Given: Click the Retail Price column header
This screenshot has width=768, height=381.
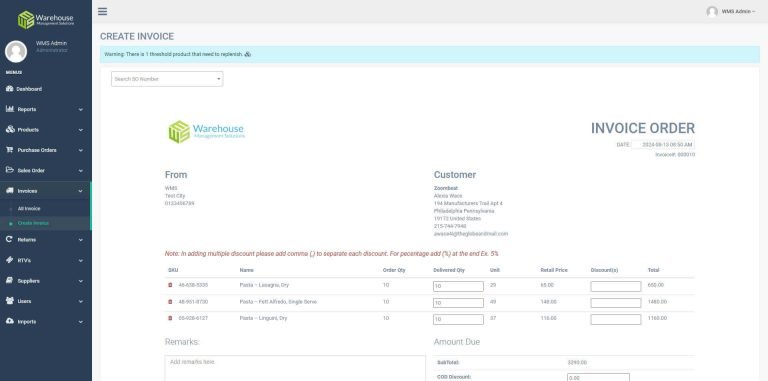Looking at the screenshot, I should click(554, 270).
